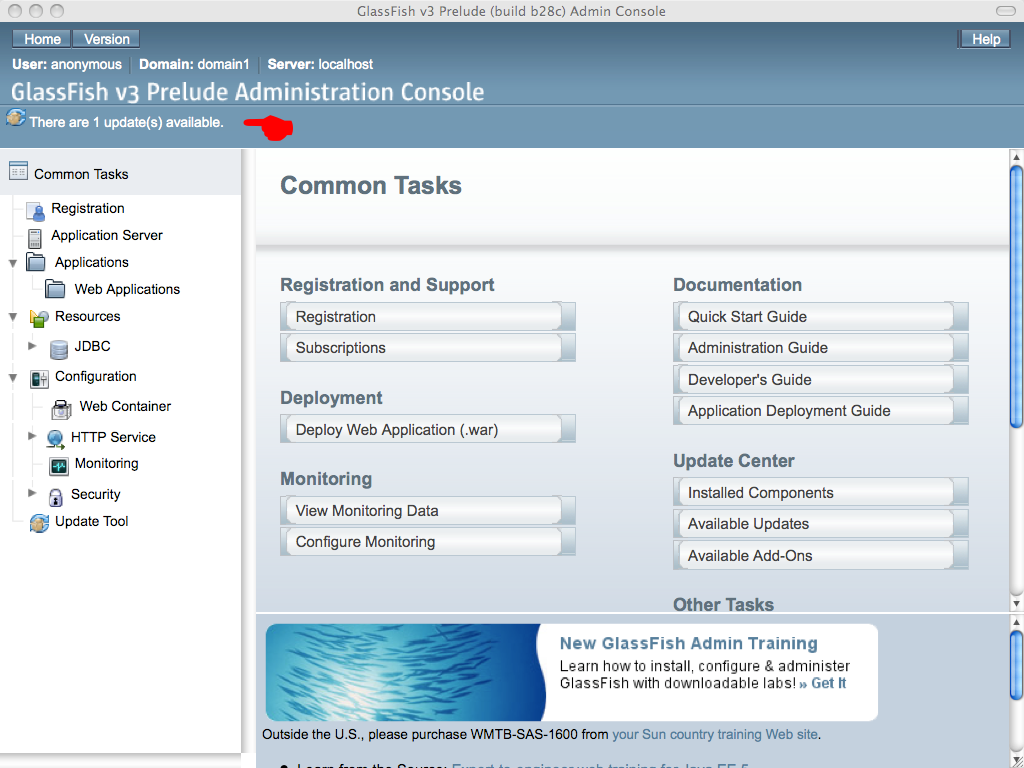Open the Help page
Viewport: 1024px width, 768px height.
985,39
